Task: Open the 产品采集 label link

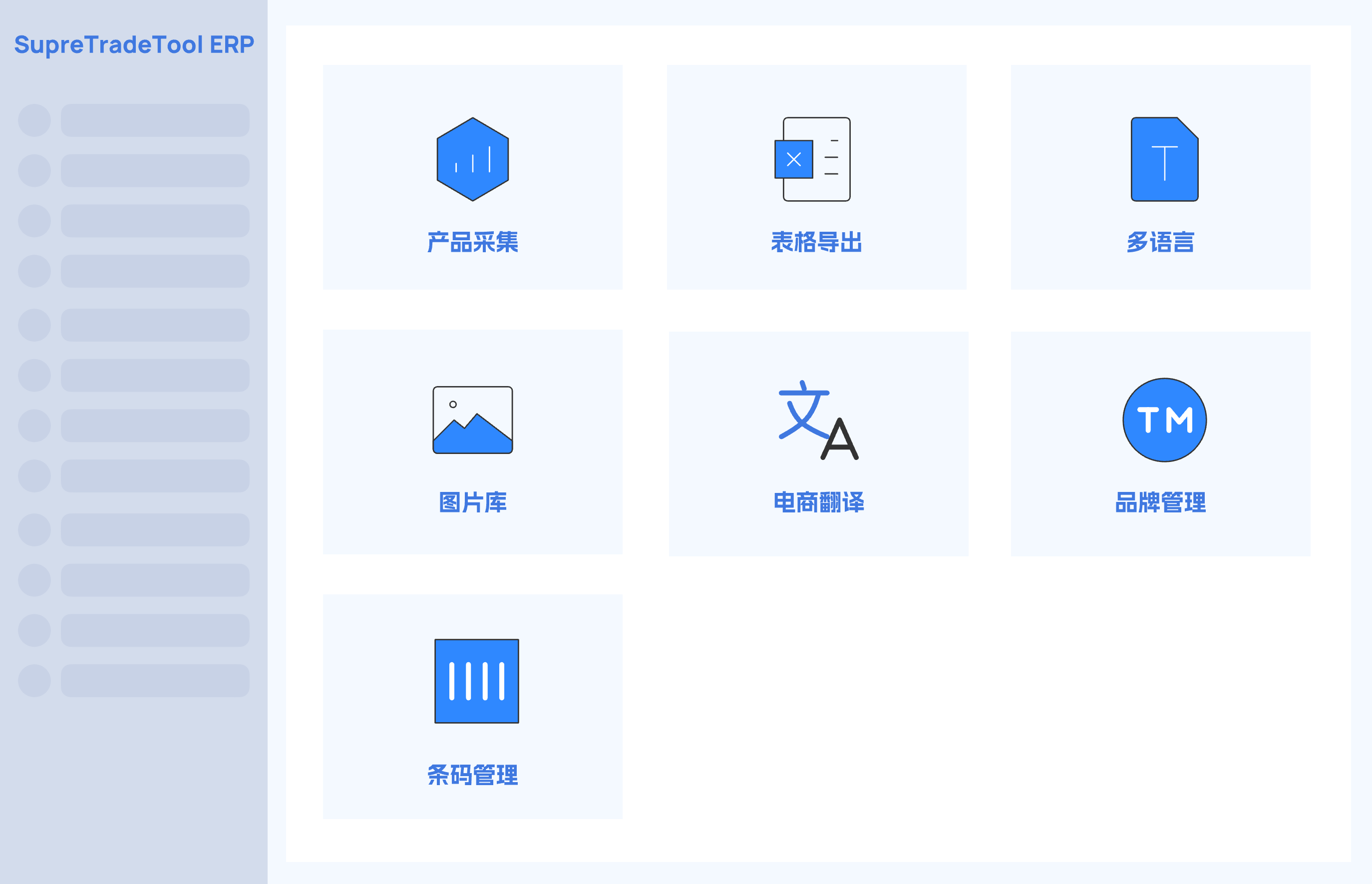Action: (472, 242)
